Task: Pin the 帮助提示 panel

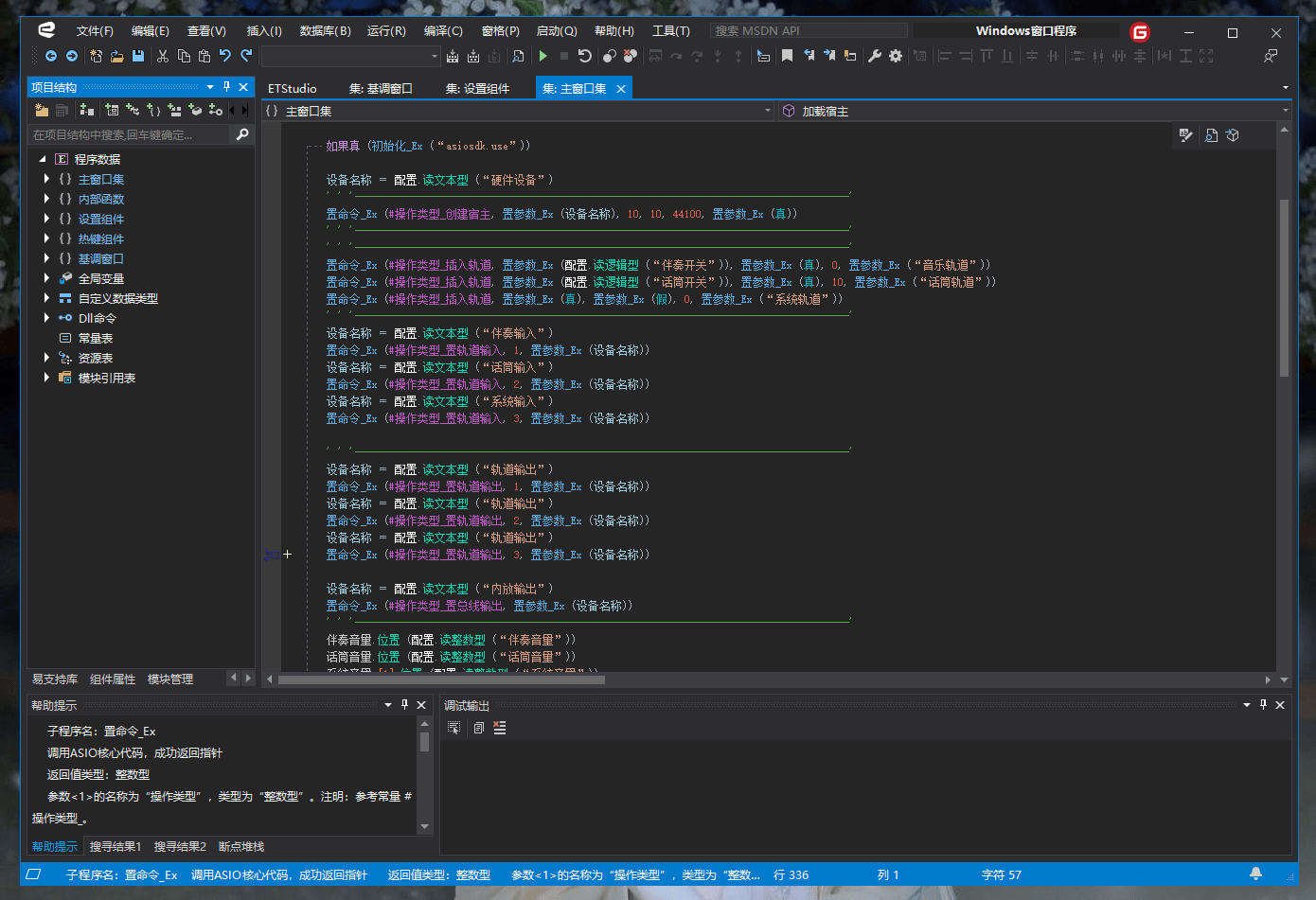Action: point(404,705)
